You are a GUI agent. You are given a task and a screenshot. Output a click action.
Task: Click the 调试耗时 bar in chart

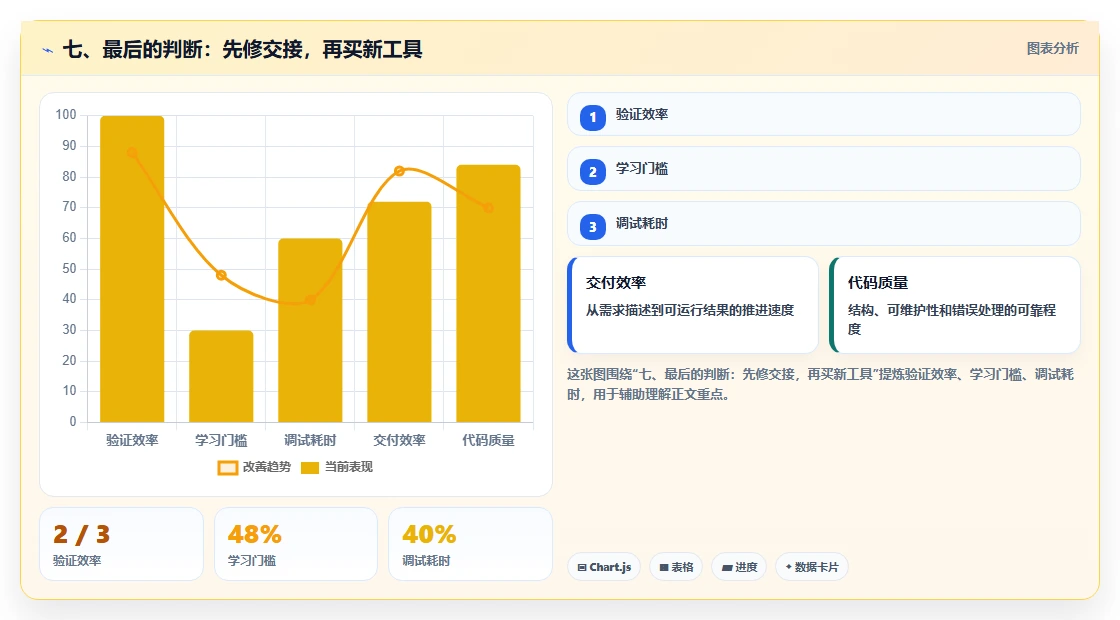(x=310, y=330)
